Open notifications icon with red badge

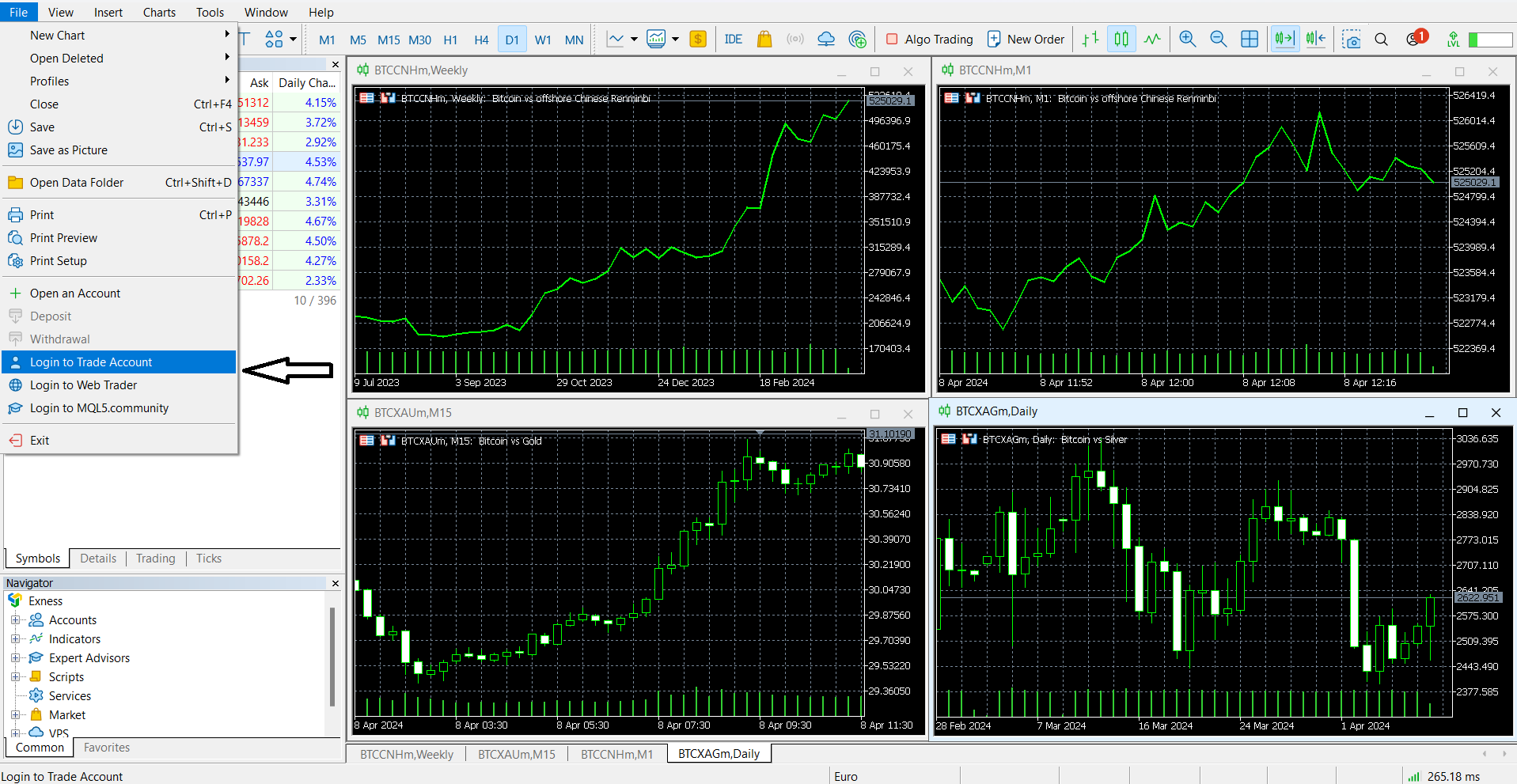tap(1416, 38)
